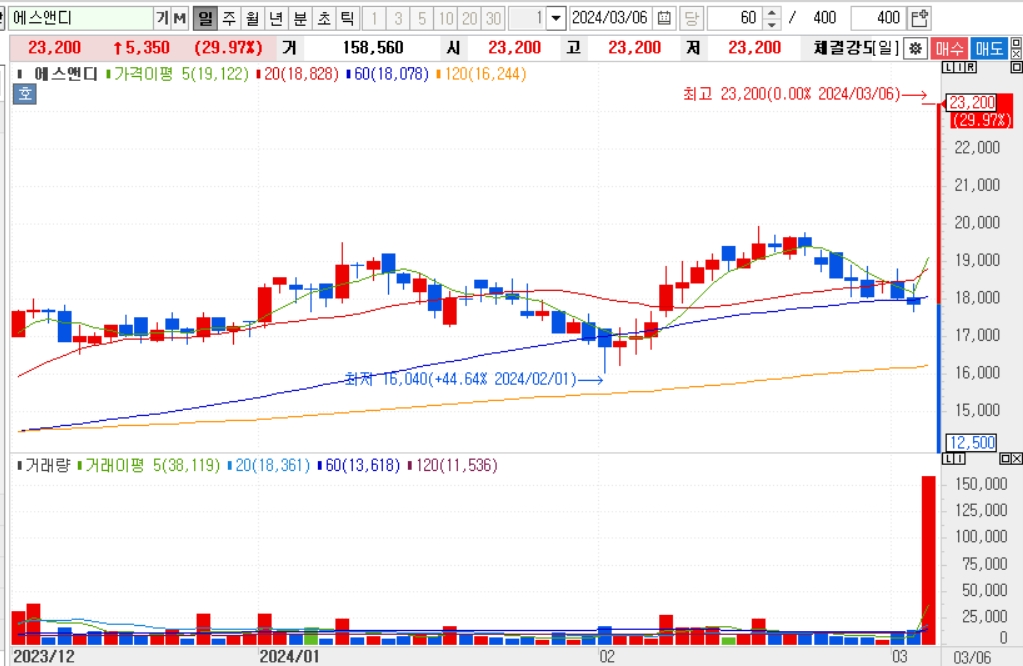Toggle the 일 daily period button
The width and height of the screenshot is (1023, 666).
(205, 18)
